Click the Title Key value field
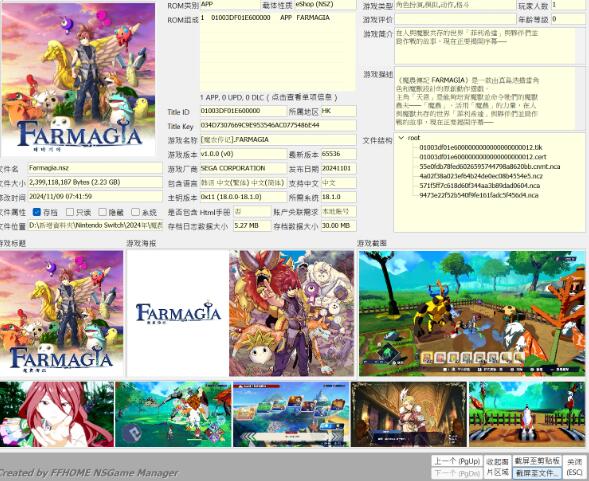Screen dimensions: 589x481 (x=278, y=126)
